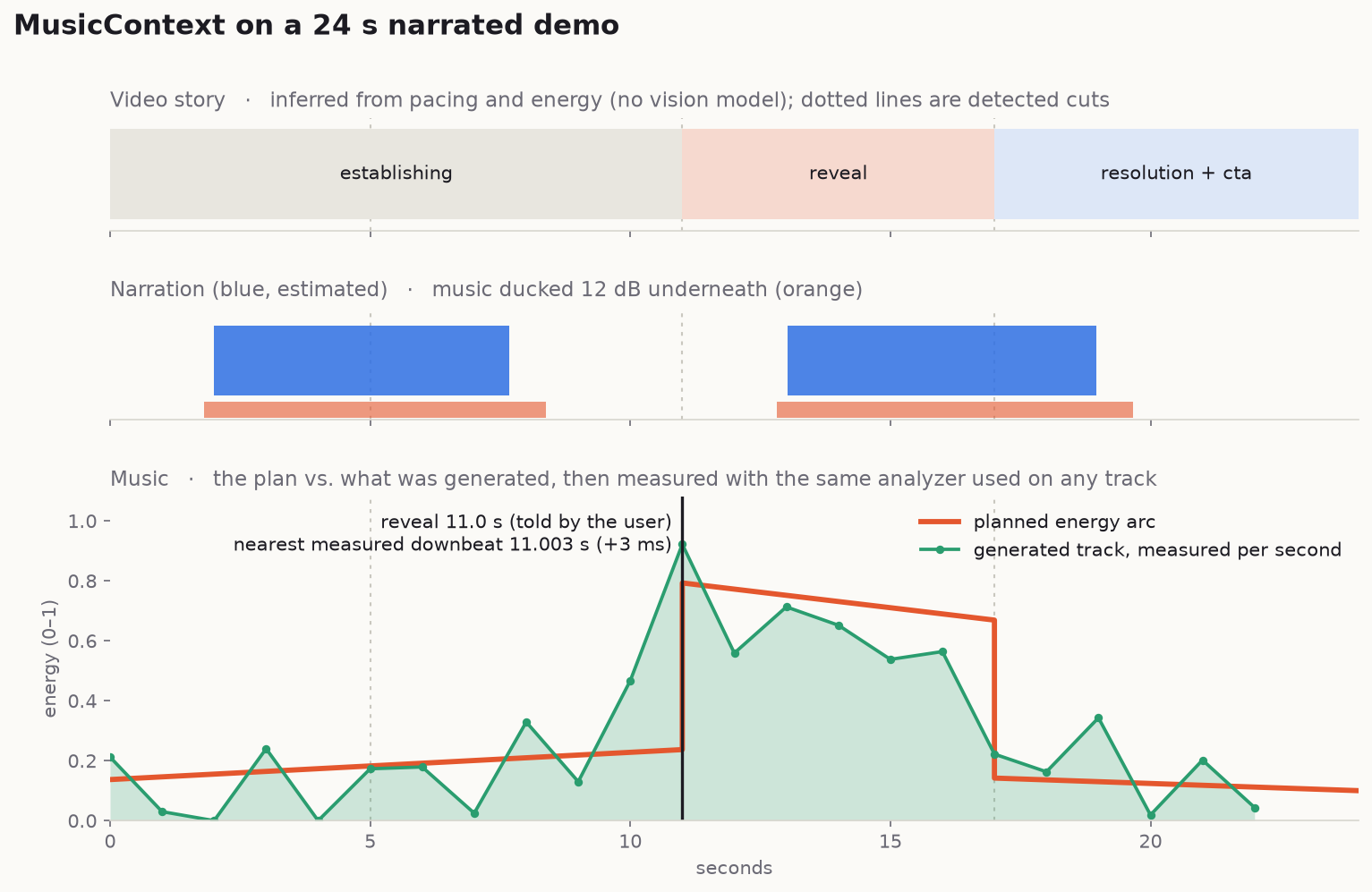Click the "20" tick label on the seconds axis
This screenshot has width=1372, height=892.
point(1151,841)
